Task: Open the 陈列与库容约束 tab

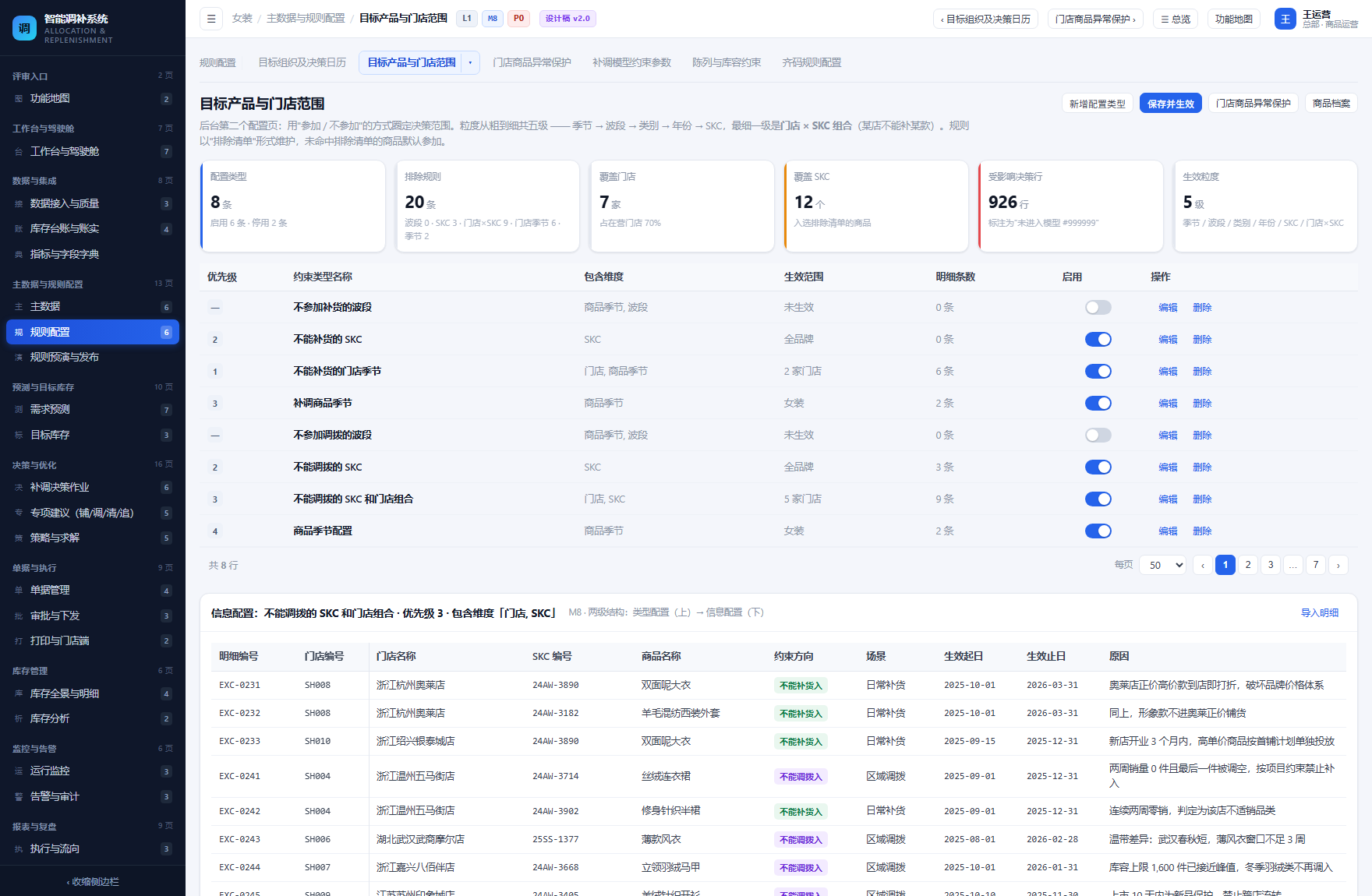Action: [727, 63]
